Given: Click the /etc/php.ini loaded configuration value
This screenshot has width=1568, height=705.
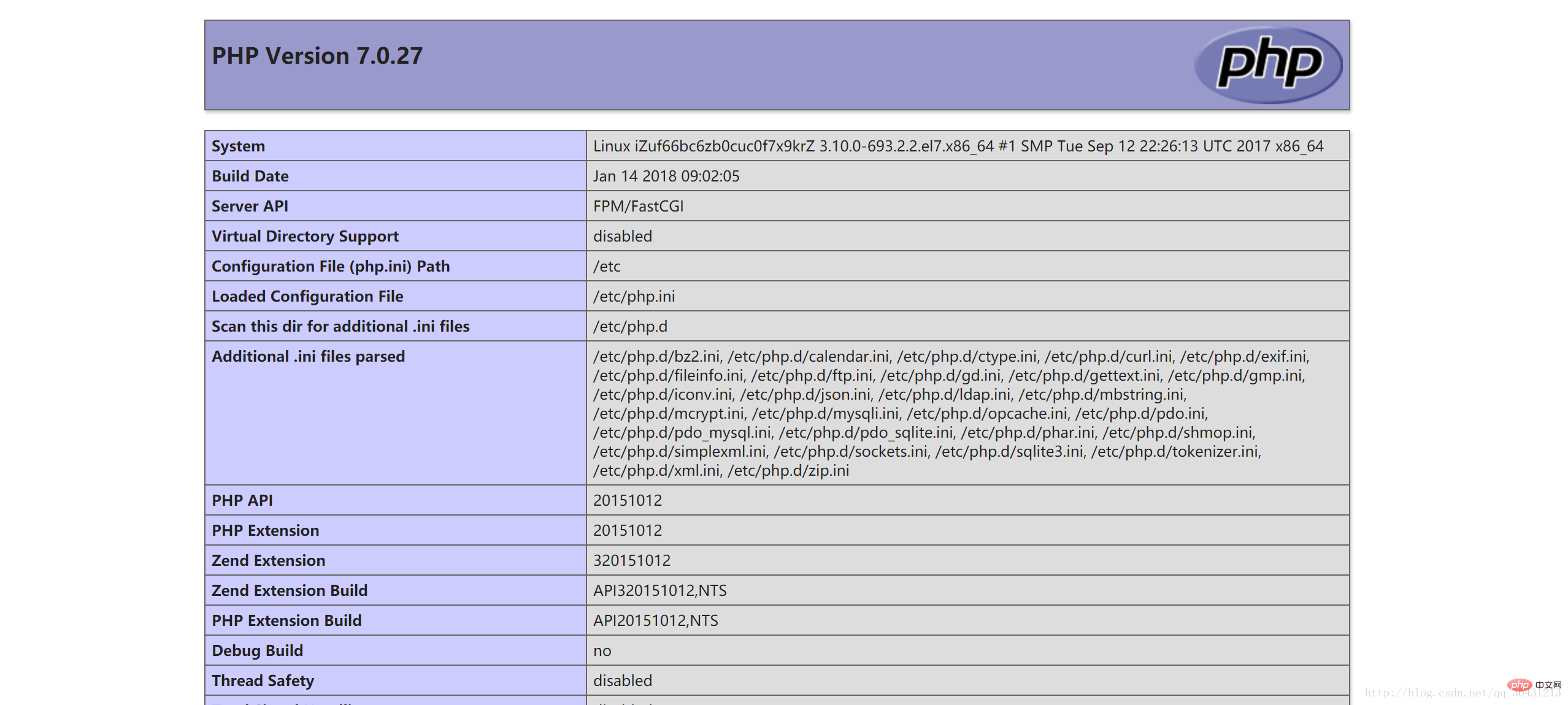Looking at the screenshot, I should click(634, 296).
